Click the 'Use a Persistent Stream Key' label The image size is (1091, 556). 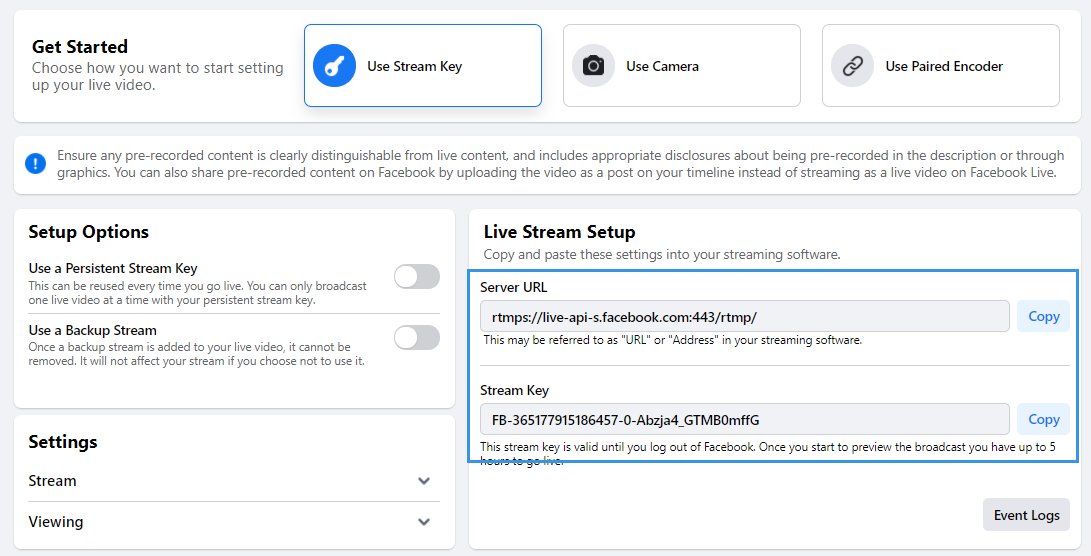click(113, 269)
